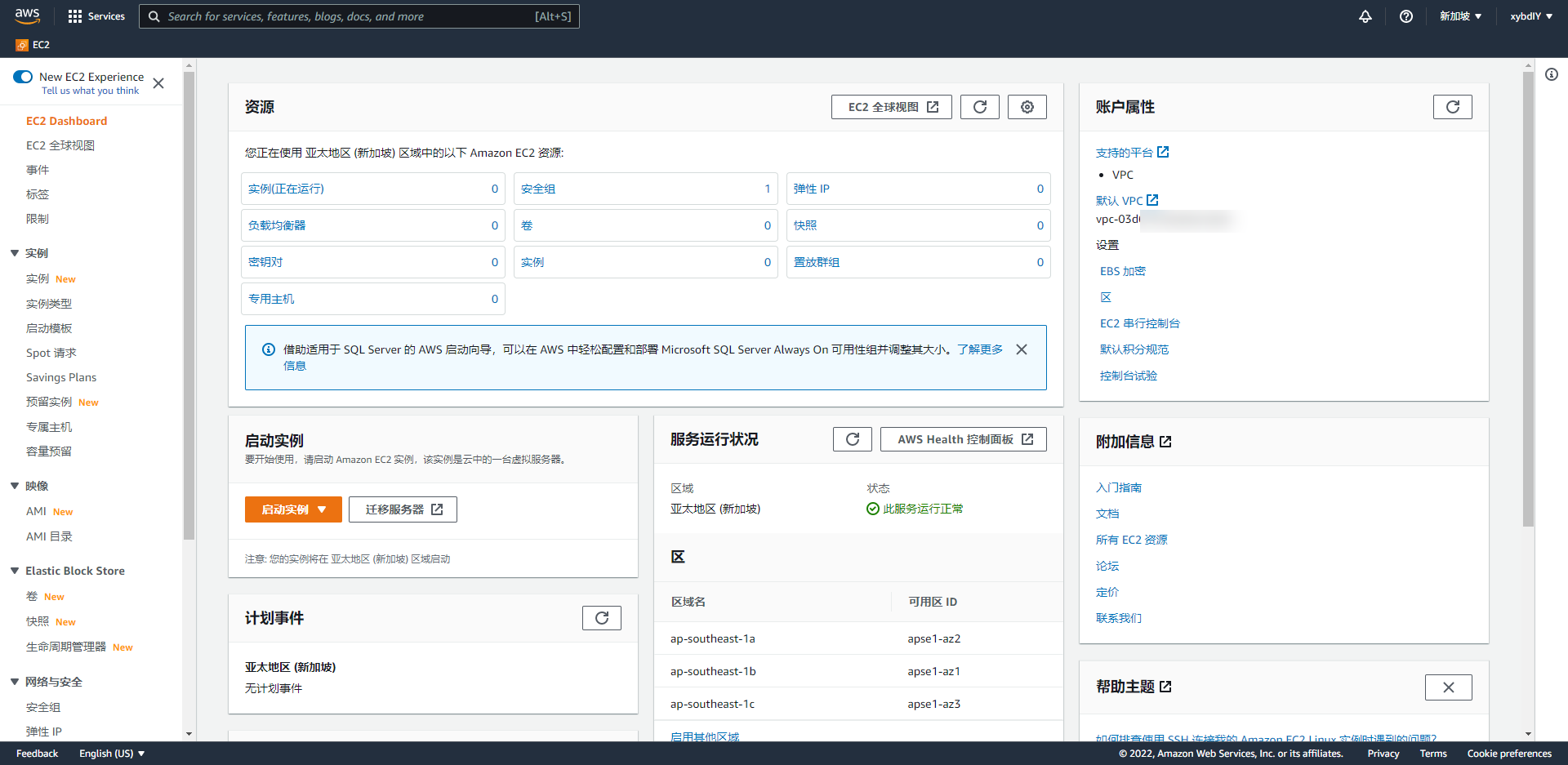This screenshot has height=765, width=1568.
Task: Click 了解更多 link in banner
Action: (x=980, y=349)
